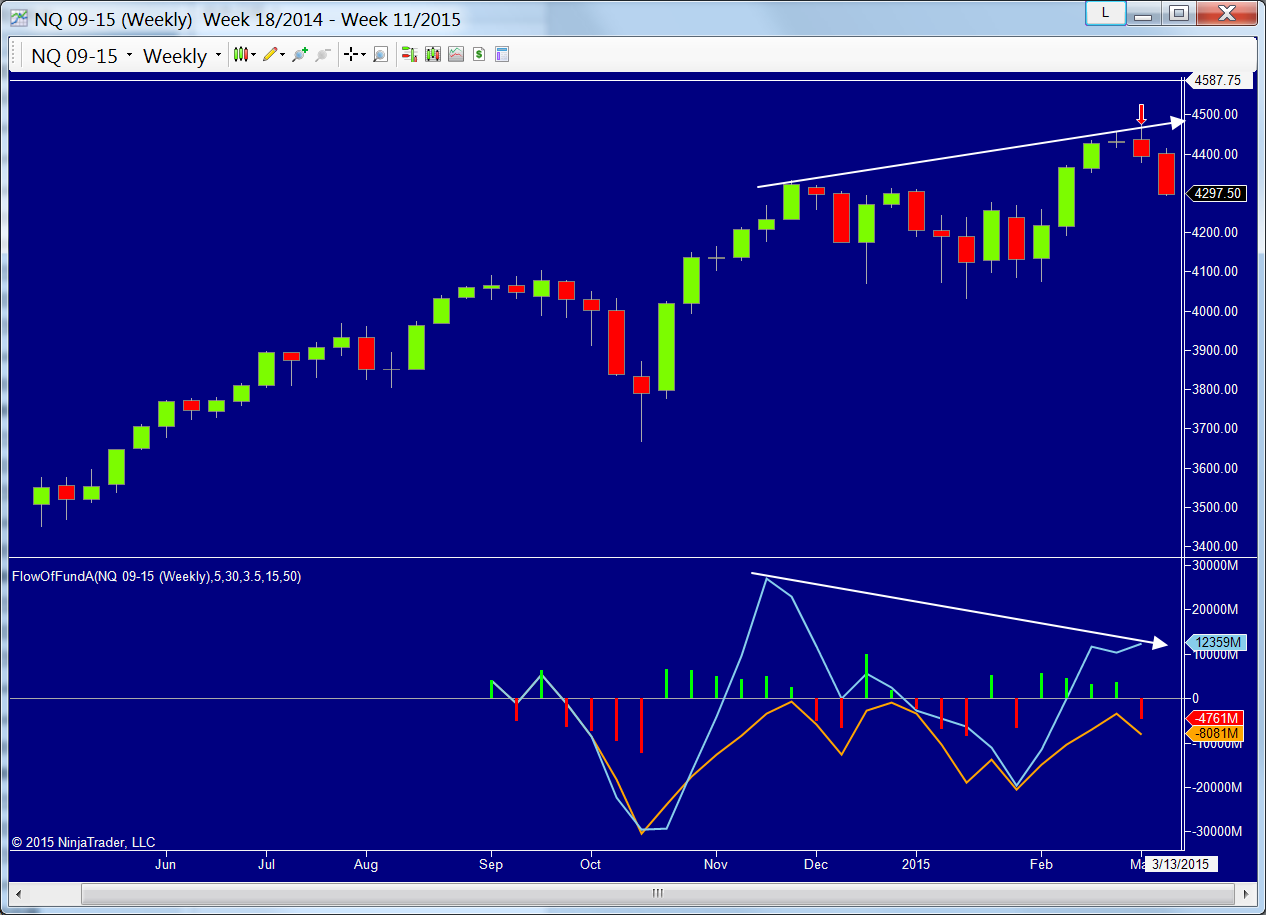Select the drawing tools pencil icon

(272, 54)
